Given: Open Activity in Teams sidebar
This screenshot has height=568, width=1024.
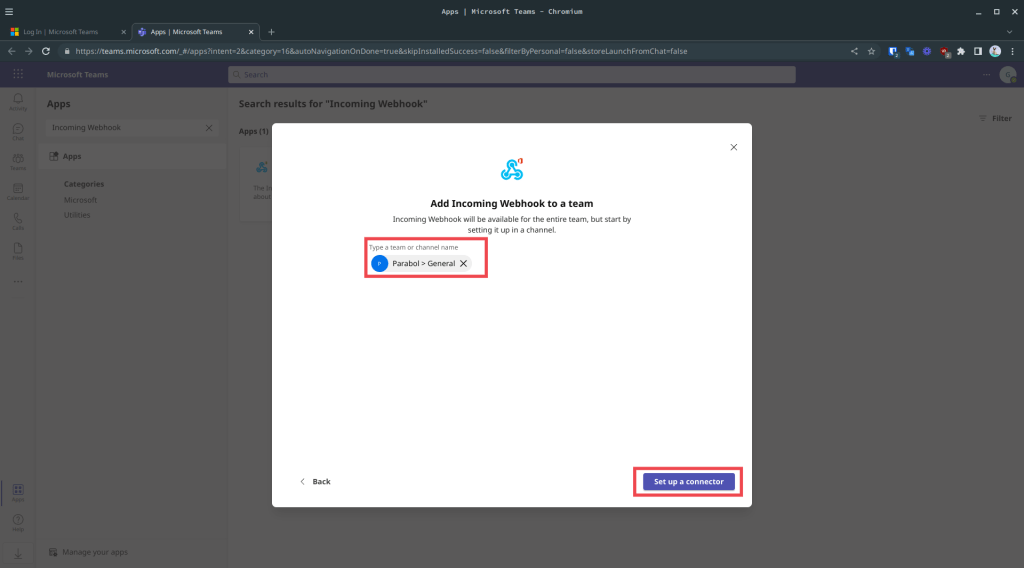Looking at the screenshot, I should click(x=18, y=102).
